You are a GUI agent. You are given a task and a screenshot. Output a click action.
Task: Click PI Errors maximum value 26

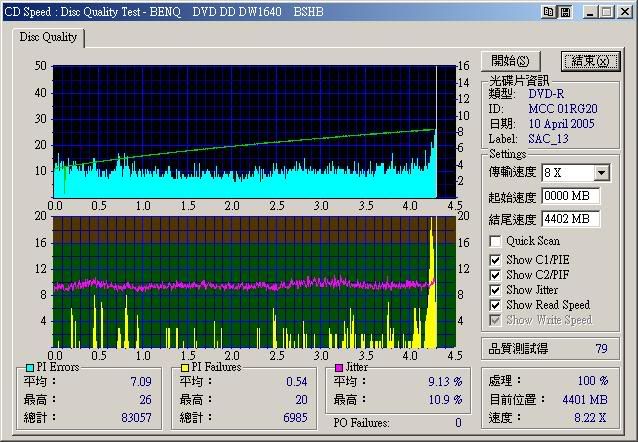coord(145,400)
